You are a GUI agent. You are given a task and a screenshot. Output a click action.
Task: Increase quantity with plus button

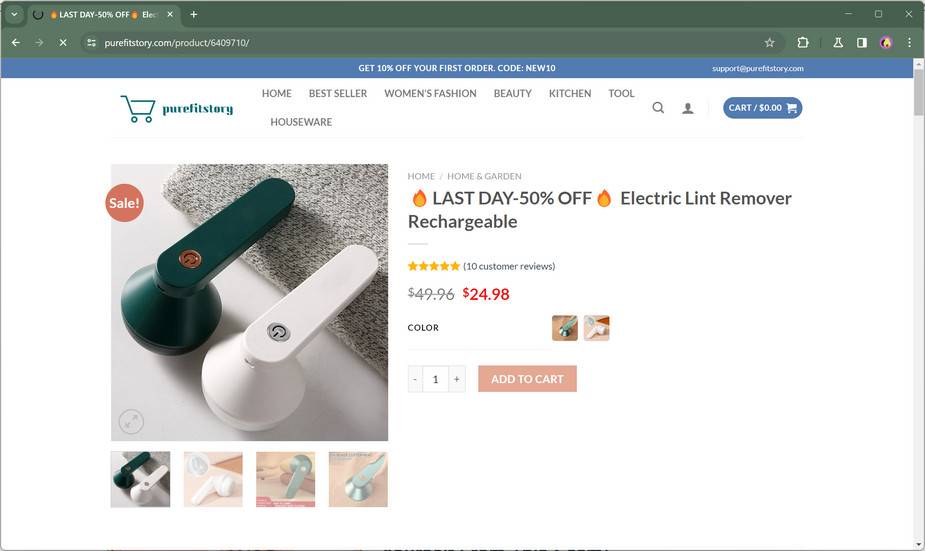[457, 379]
